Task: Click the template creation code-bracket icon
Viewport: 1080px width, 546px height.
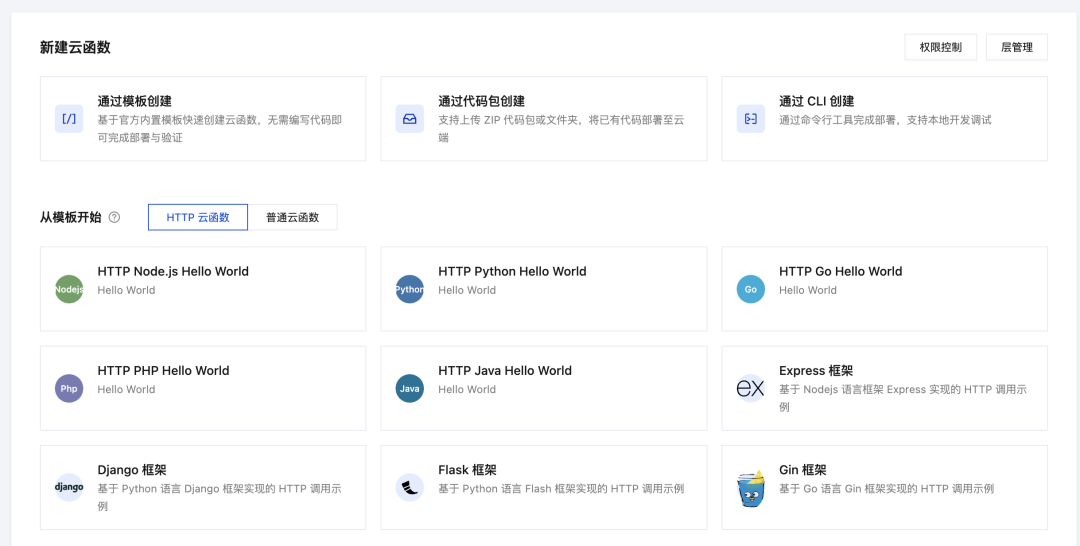Action: point(69,119)
